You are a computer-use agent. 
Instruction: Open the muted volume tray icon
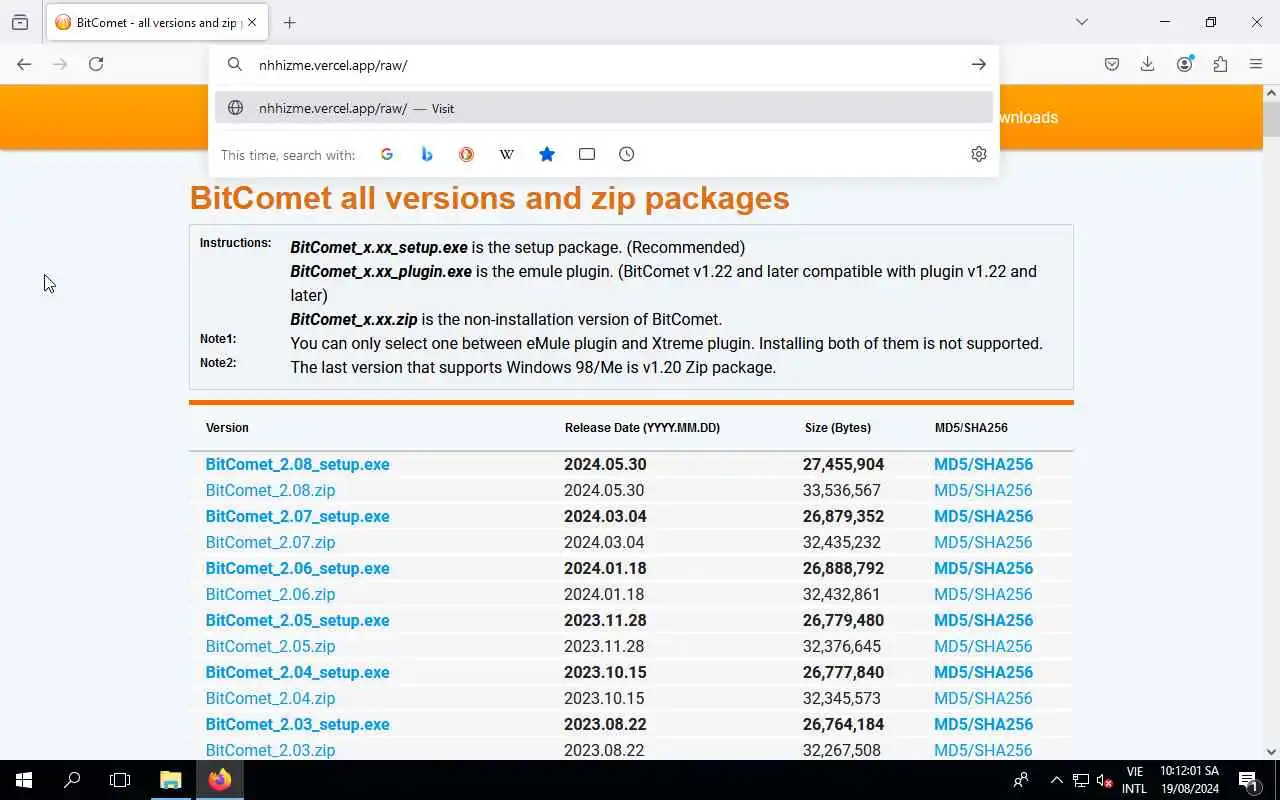pyautogui.click(x=1104, y=780)
